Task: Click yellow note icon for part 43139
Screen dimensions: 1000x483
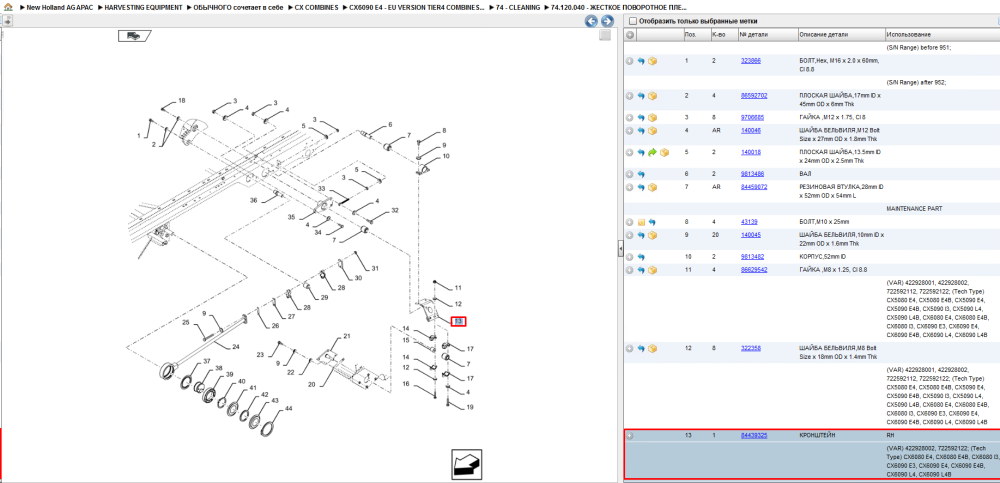Action: point(641,222)
